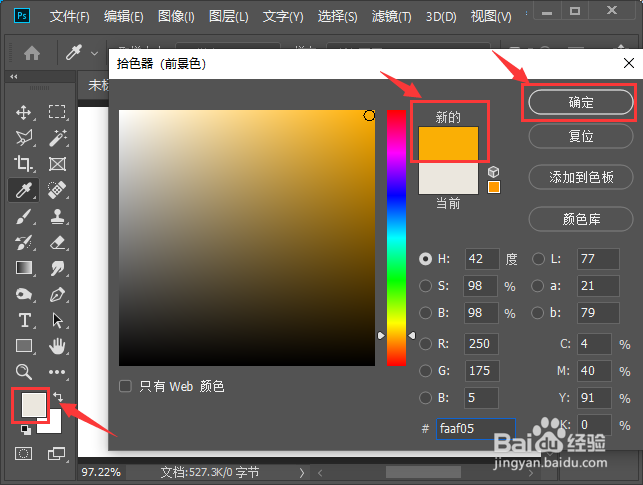
Task: Select the Lab a radio button
Action: [x=538, y=286]
